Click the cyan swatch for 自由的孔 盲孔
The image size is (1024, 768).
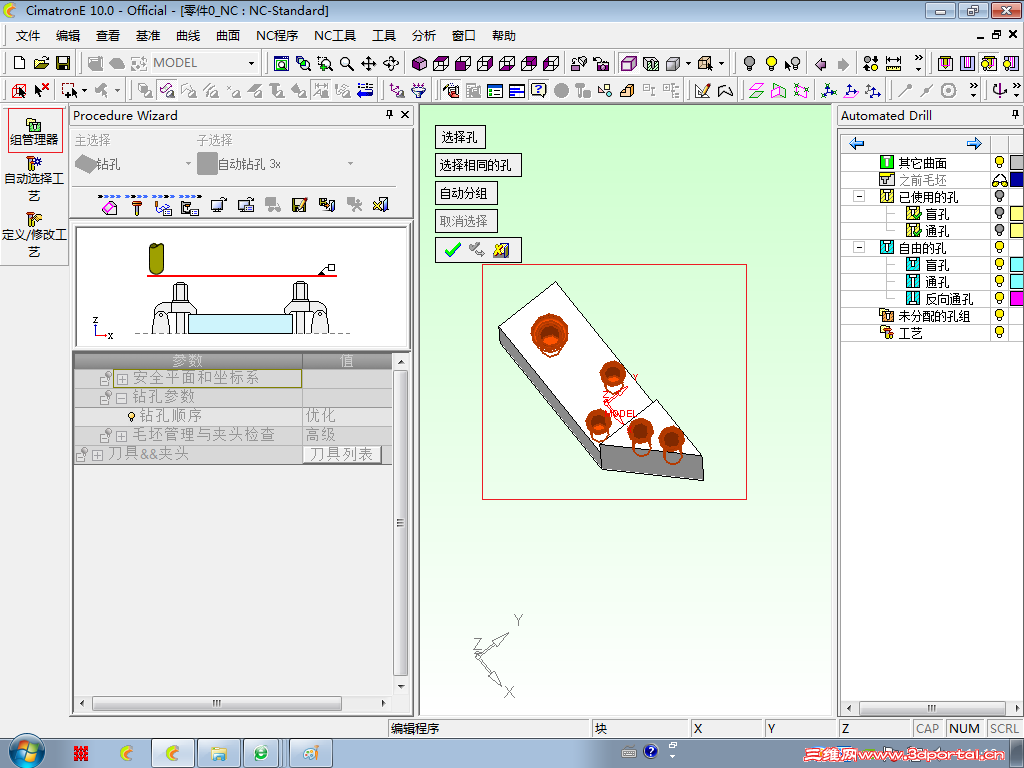1017,264
